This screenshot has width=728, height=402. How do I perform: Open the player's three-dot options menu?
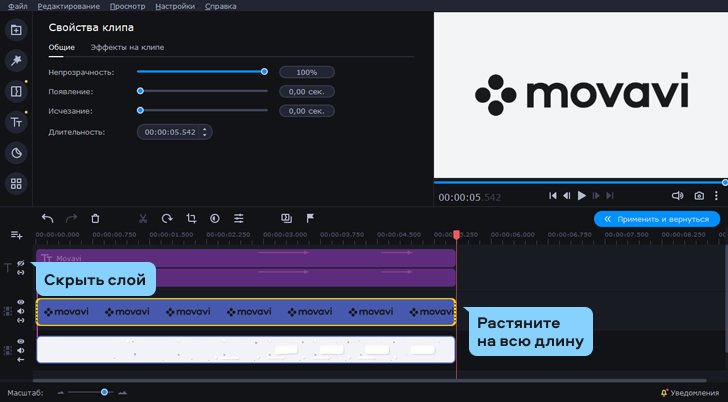[716, 196]
